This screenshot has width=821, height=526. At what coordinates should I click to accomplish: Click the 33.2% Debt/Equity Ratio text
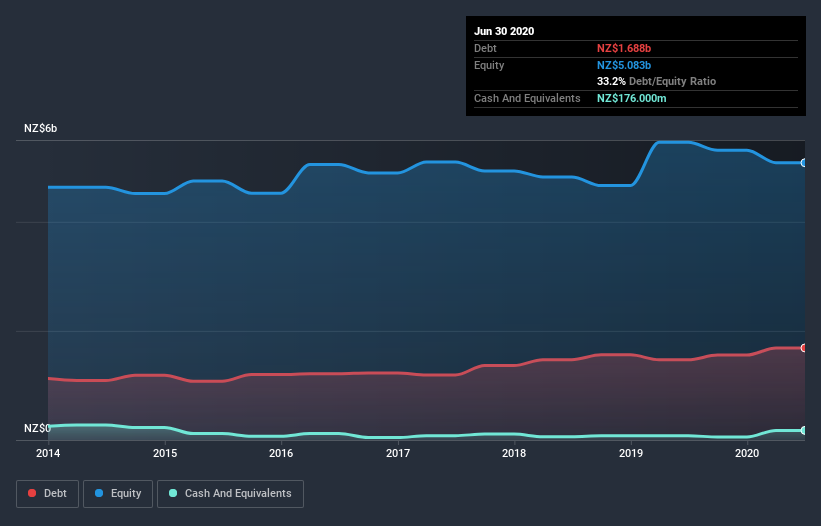click(657, 81)
